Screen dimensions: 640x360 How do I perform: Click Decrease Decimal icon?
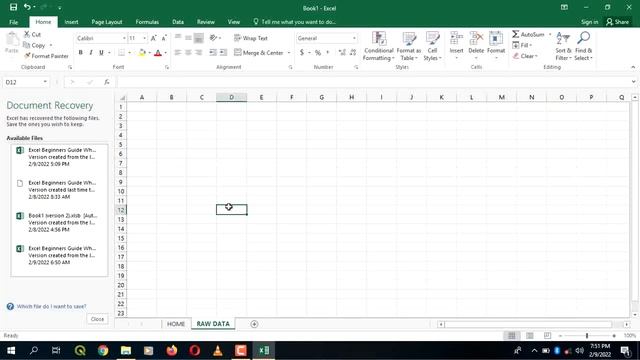coord(353,53)
